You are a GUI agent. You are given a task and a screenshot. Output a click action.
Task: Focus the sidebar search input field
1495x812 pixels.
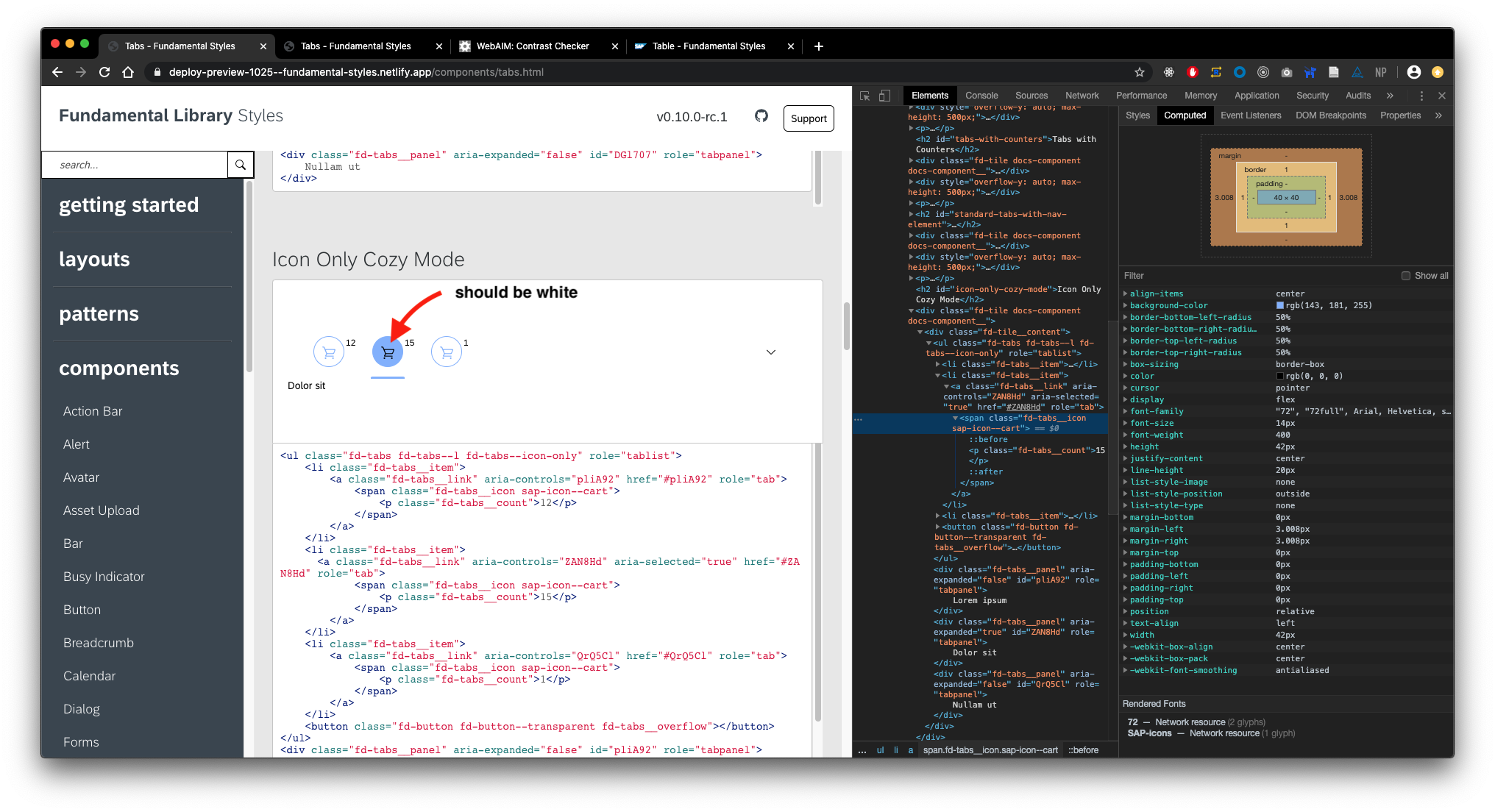click(x=135, y=165)
